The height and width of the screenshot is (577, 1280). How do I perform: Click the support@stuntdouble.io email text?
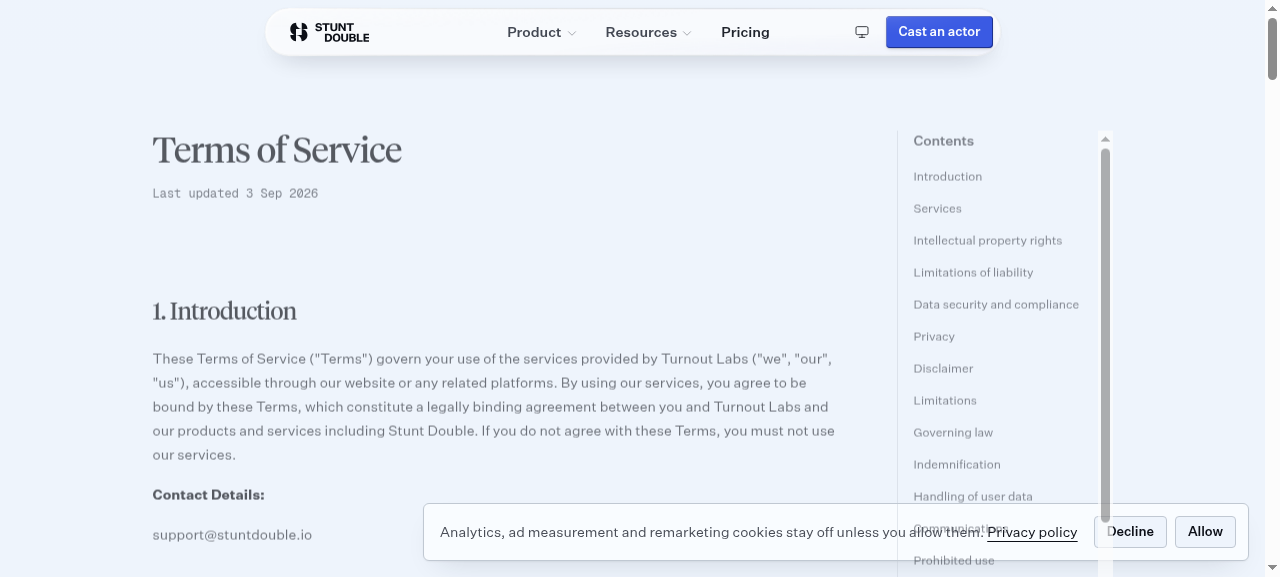click(x=232, y=535)
